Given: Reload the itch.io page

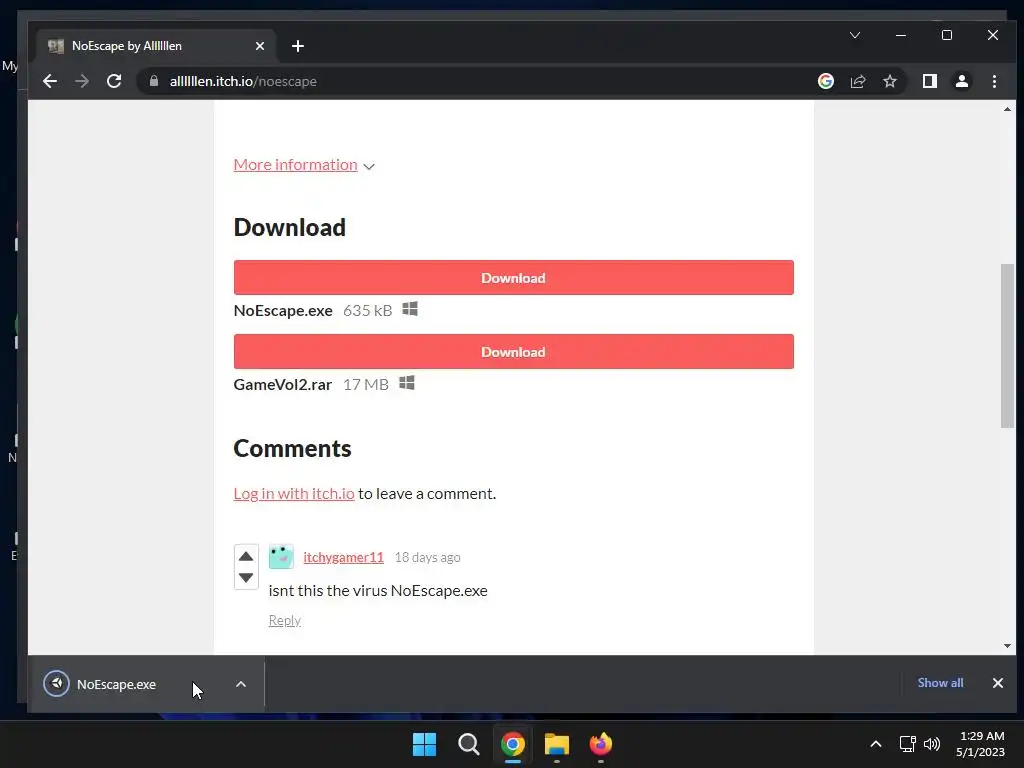Looking at the screenshot, I should [x=114, y=81].
